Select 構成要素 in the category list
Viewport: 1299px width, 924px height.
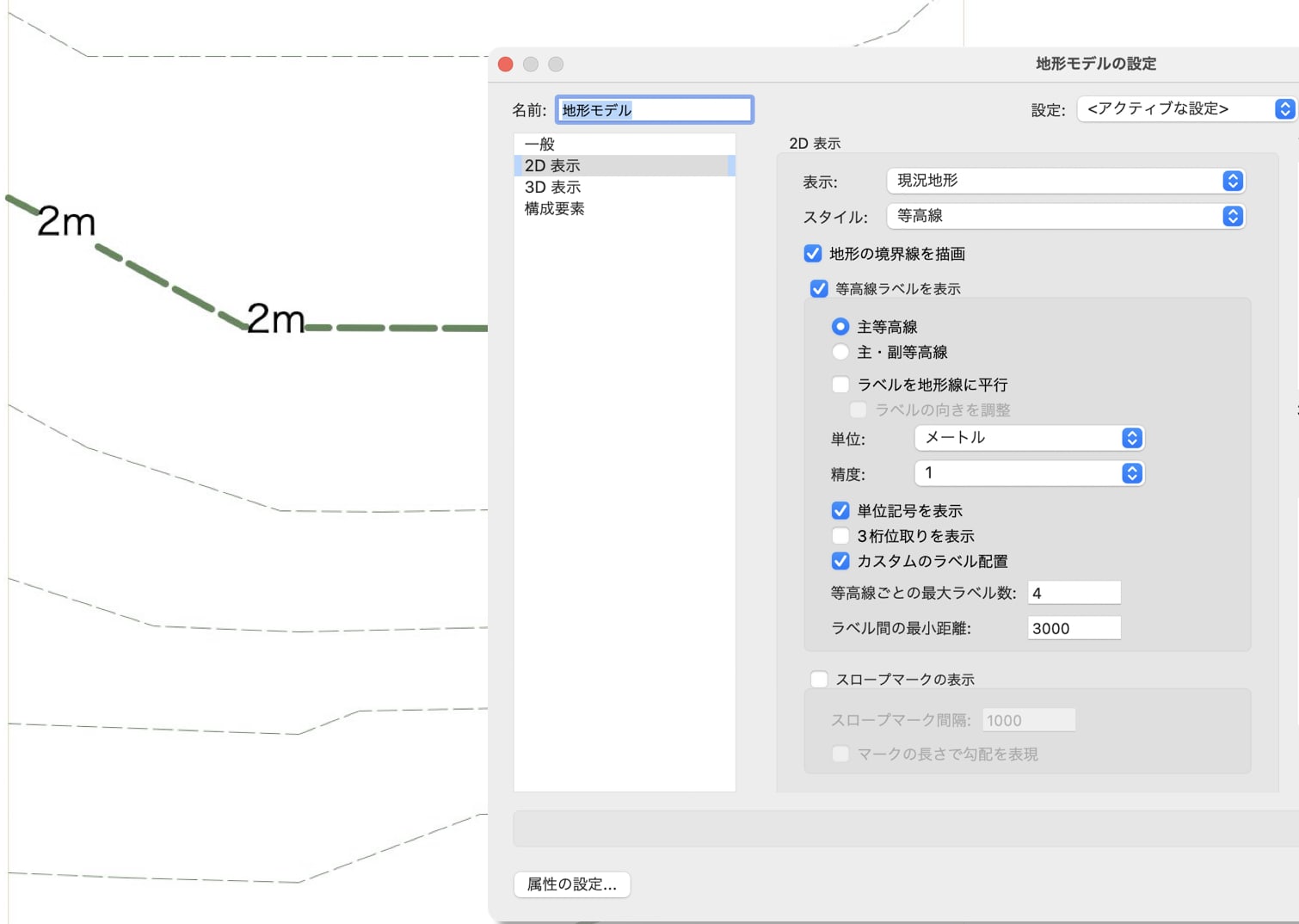click(625, 208)
